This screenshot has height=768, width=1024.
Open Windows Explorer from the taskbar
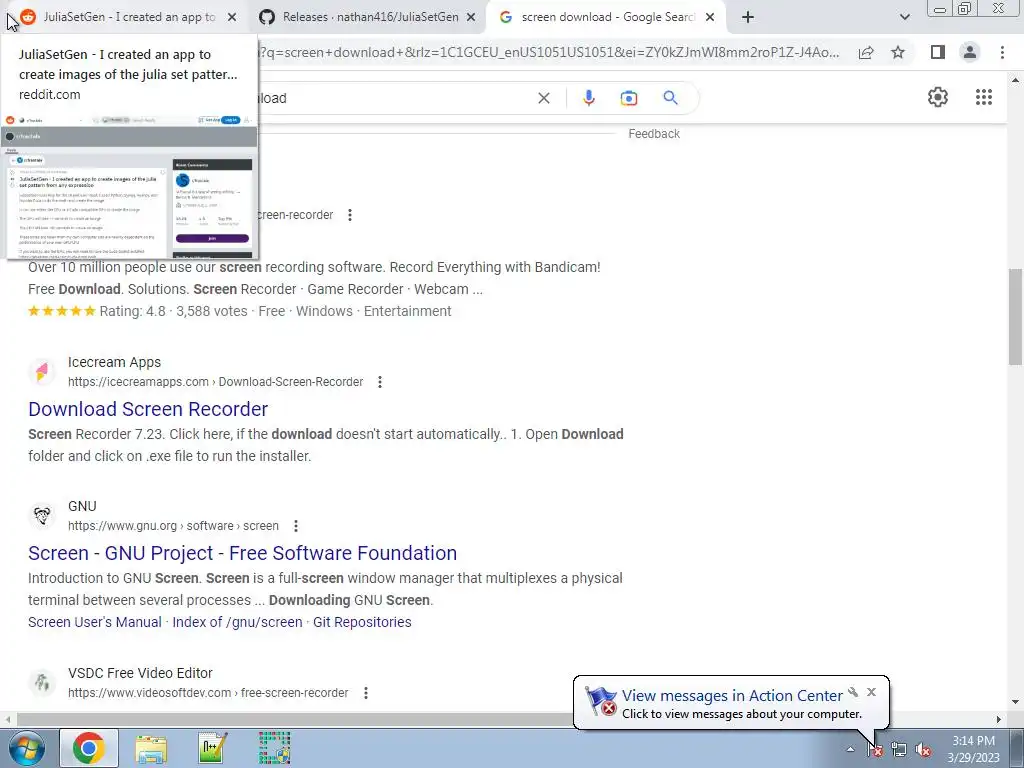[151, 748]
